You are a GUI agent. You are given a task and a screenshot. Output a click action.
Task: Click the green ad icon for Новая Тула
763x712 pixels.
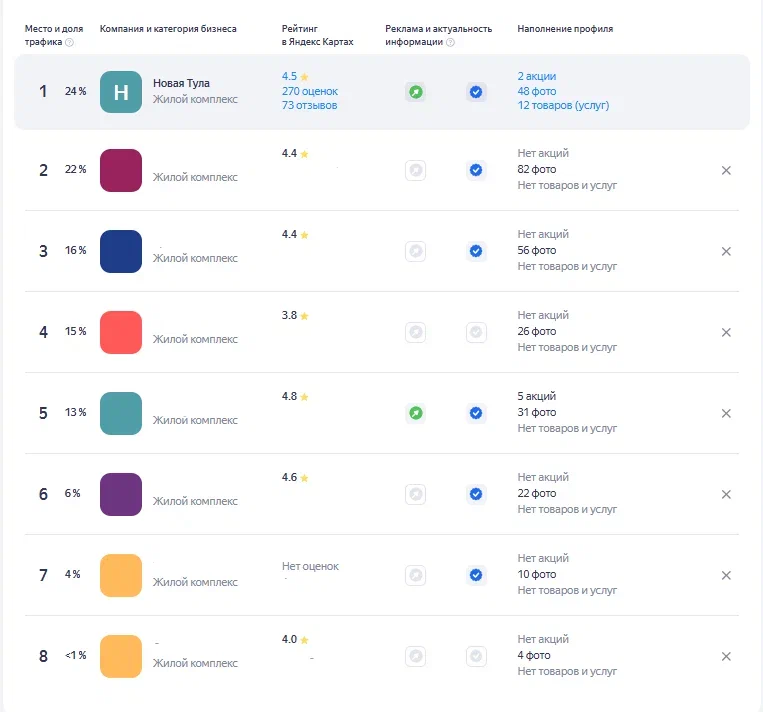point(416,92)
